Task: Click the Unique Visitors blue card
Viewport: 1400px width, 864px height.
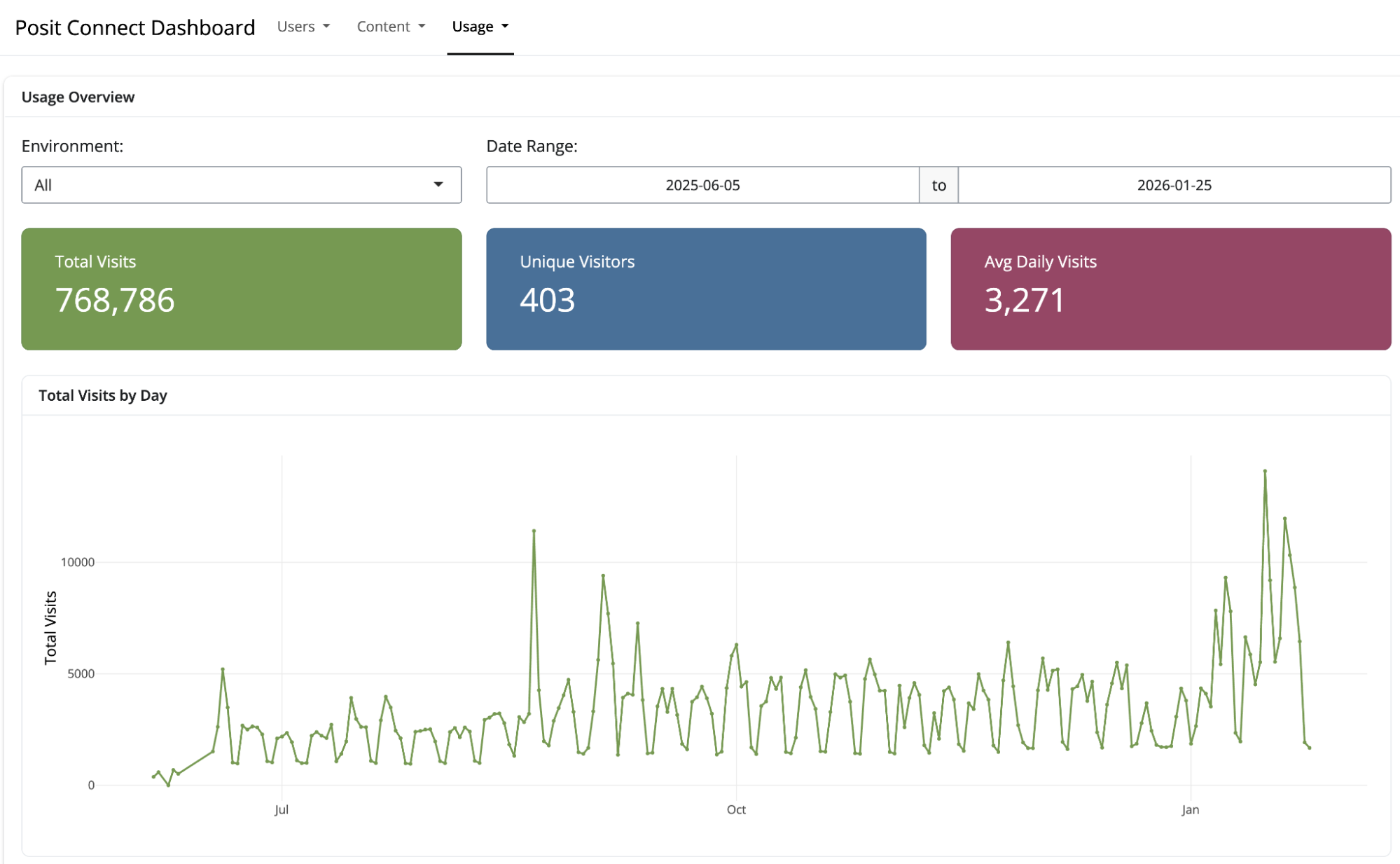Action: [x=706, y=289]
